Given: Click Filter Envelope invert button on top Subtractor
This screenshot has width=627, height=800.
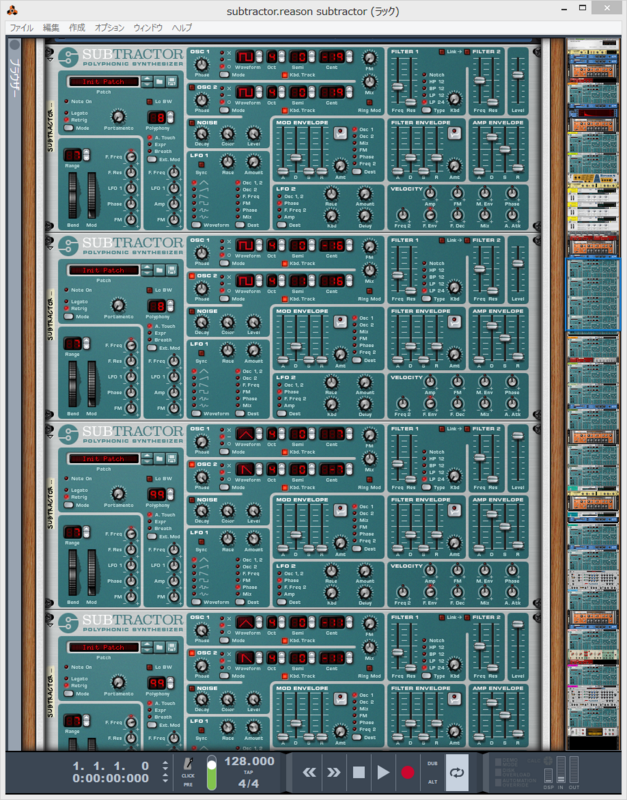Looking at the screenshot, I should (x=454, y=133).
